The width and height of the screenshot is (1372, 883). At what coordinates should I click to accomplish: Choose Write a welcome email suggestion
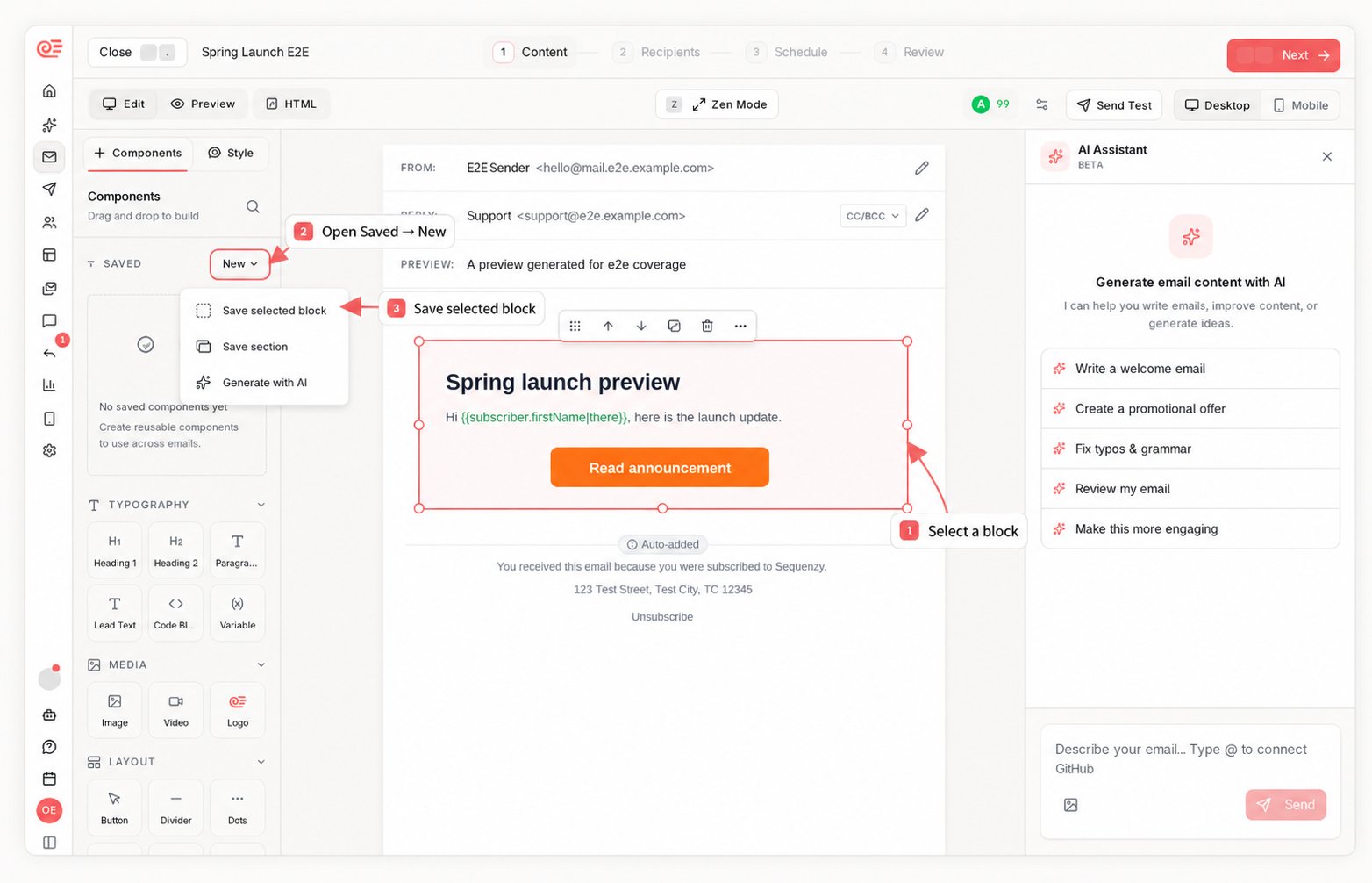coord(1190,369)
